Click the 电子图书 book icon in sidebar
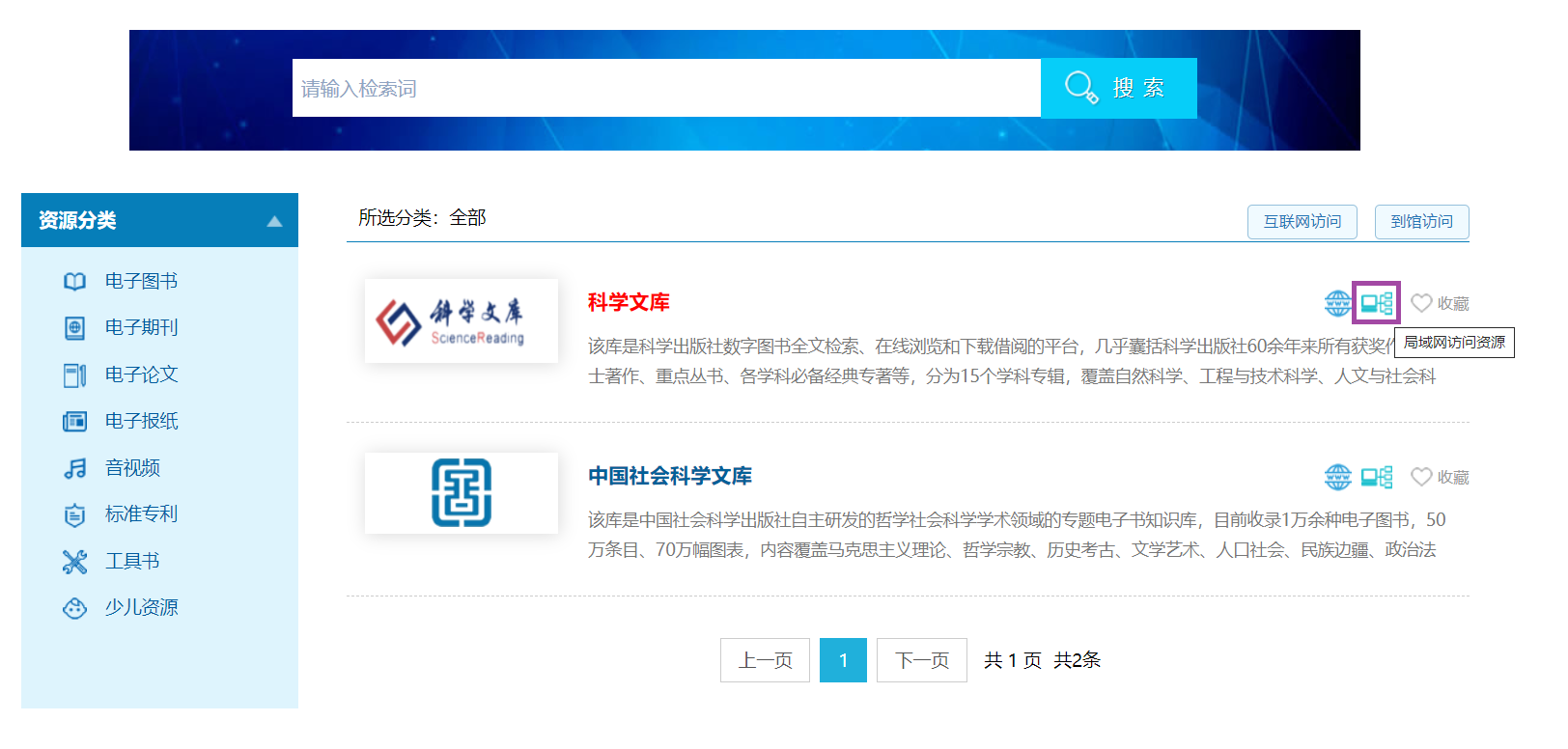 click(x=74, y=282)
